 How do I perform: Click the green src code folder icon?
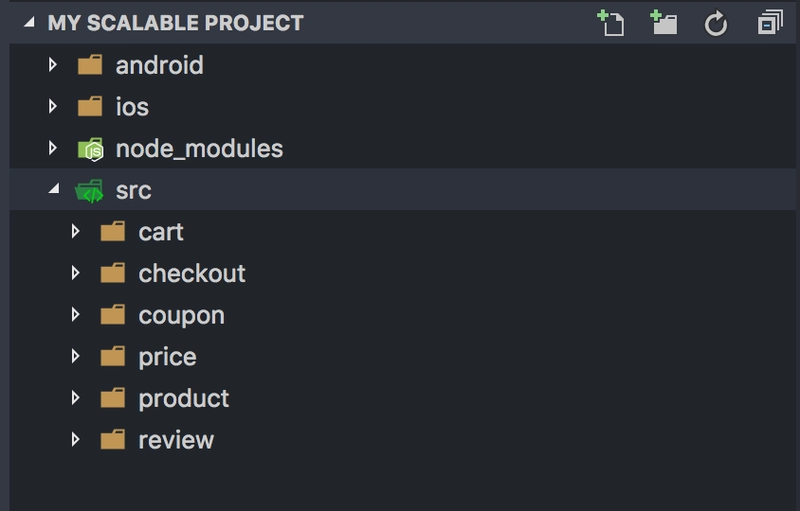pyautogui.click(x=89, y=191)
